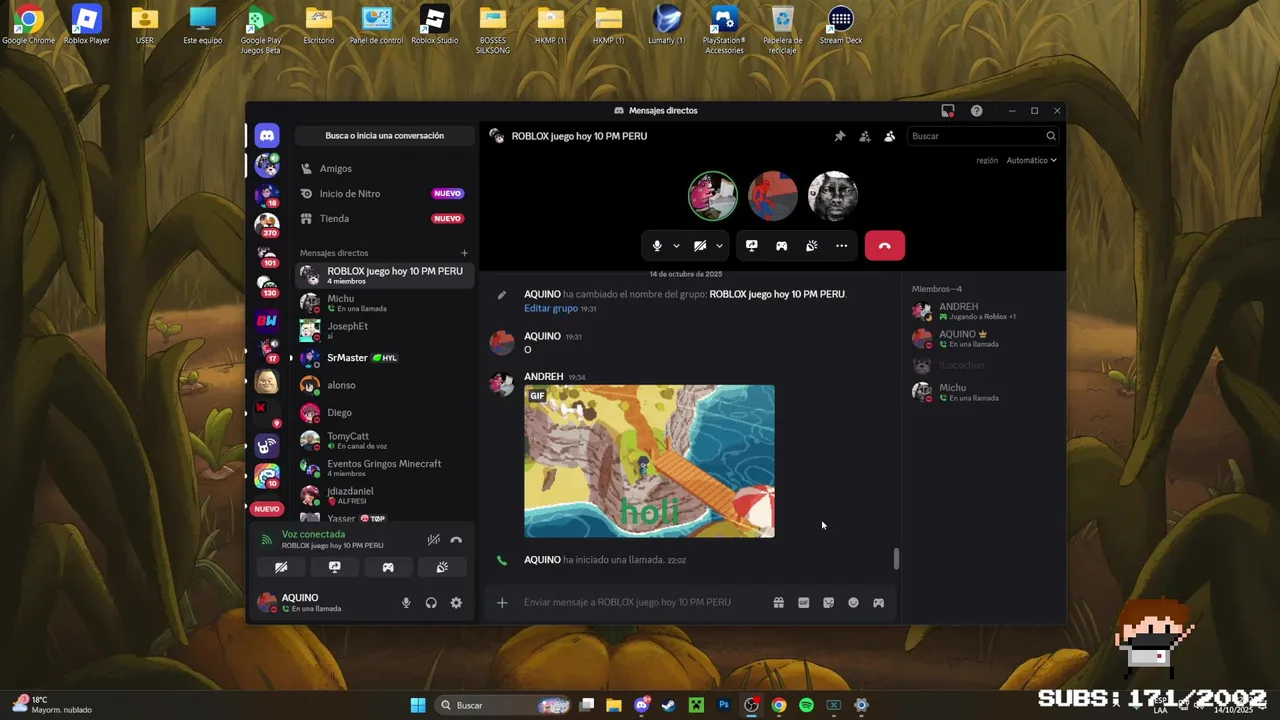1280x720 pixels.
Task: Click Michu in the members list
Action: click(x=981, y=392)
